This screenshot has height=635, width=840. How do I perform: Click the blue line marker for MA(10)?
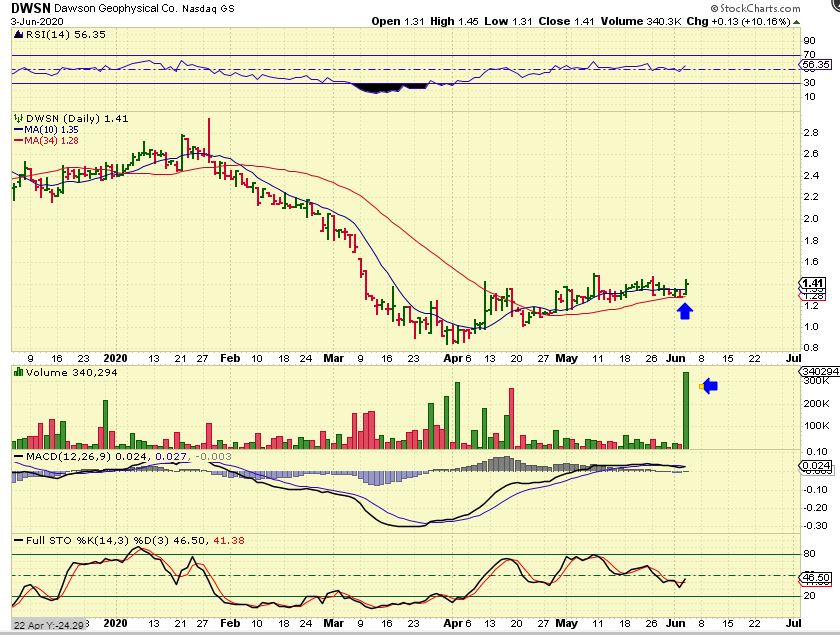point(18,130)
